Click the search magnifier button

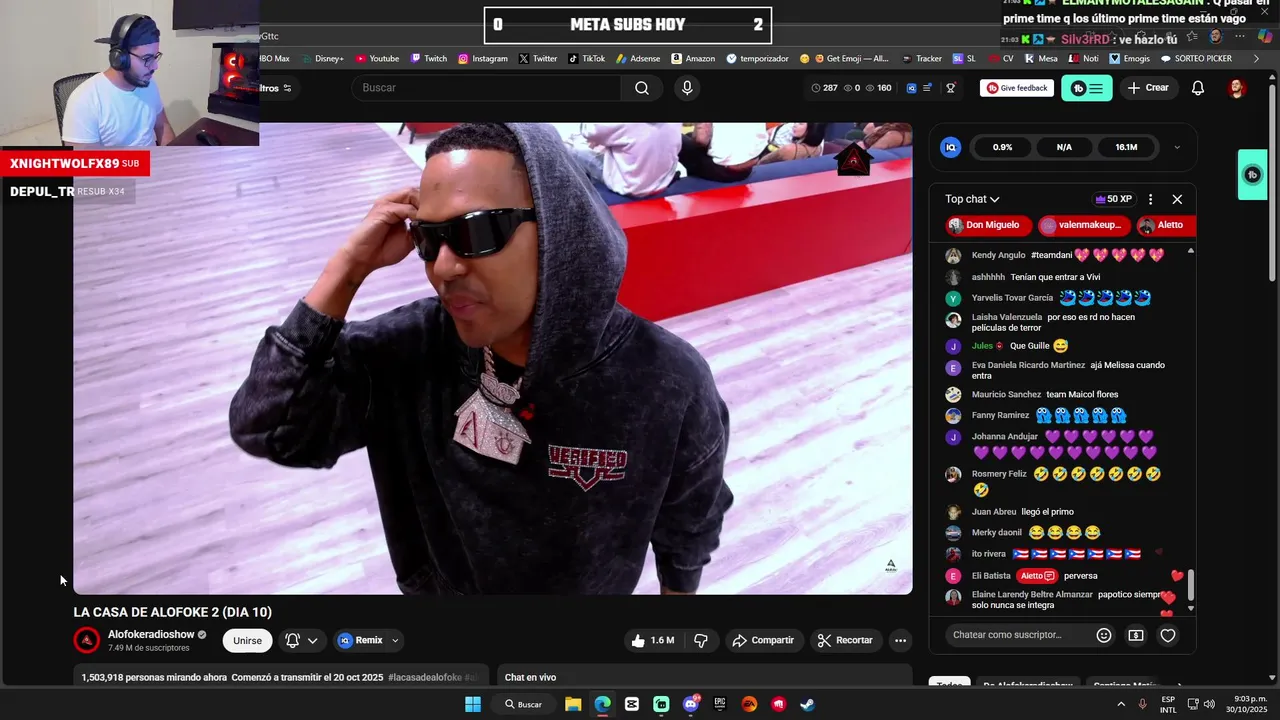(642, 88)
